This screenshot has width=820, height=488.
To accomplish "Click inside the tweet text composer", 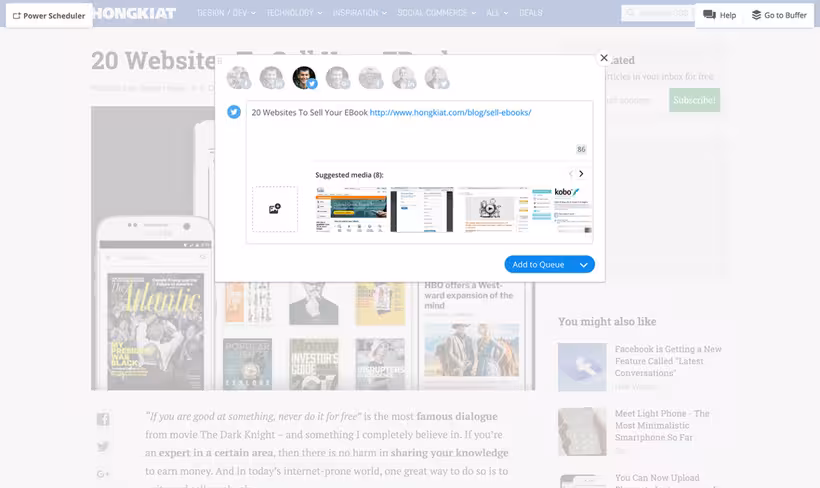I will [419, 131].
